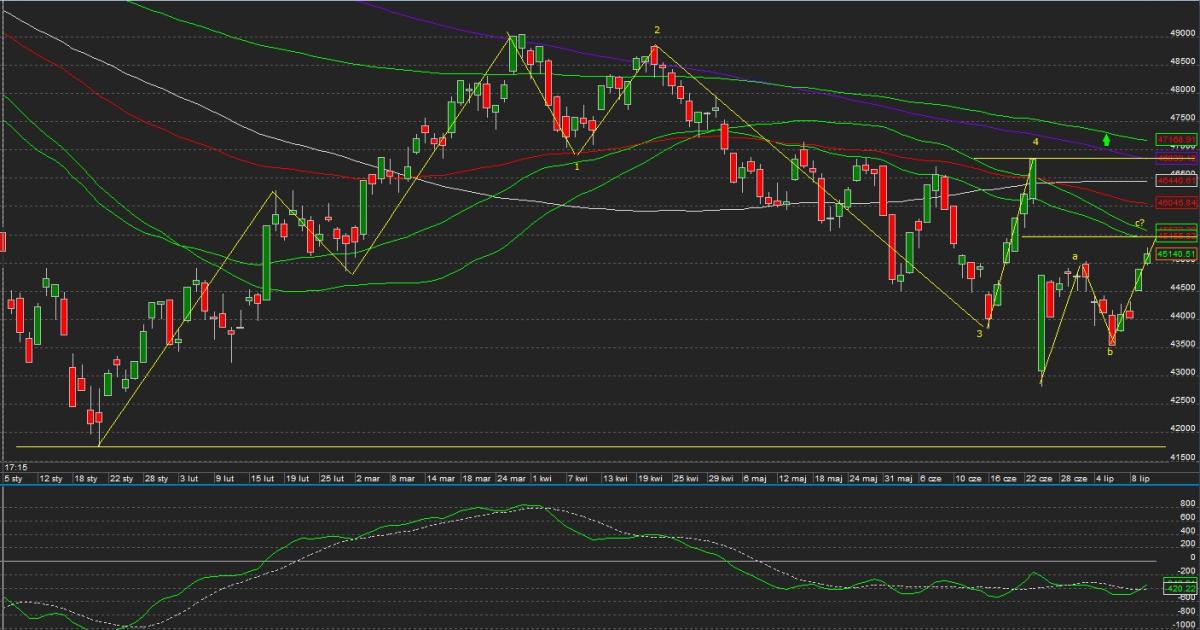Select wave label 4 above the June spike
Image resolution: width=1200 pixels, height=630 pixels.
[1035, 143]
